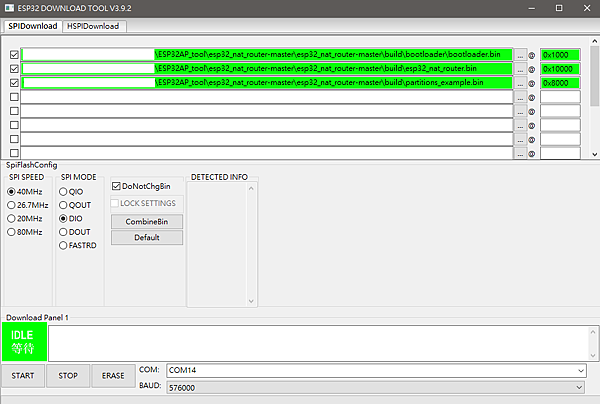
Task: Click the @ symbol beside address 0x1000
Action: coord(532,55)
